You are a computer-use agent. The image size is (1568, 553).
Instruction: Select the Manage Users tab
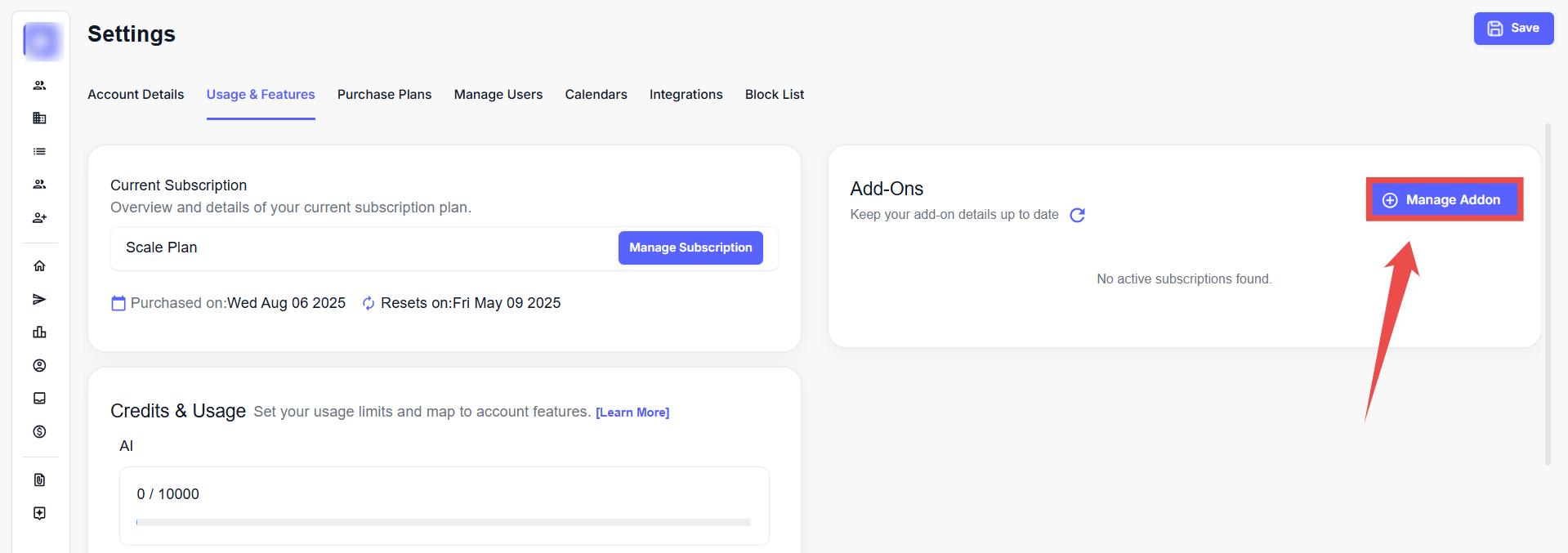[498, 95]
